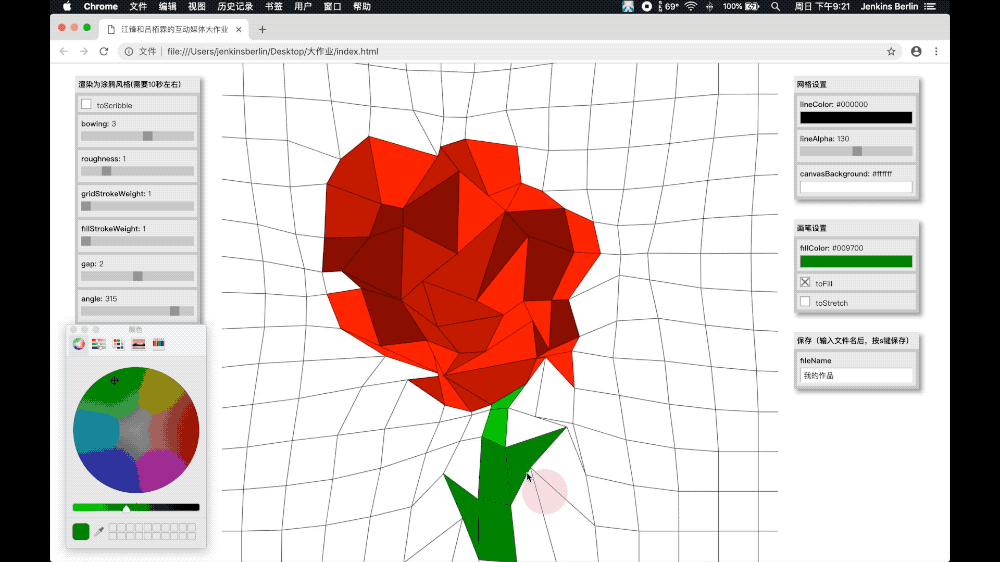The image size is (1000, 562).
Task: Click the battery status indicator
Action: tap(741, 6)
